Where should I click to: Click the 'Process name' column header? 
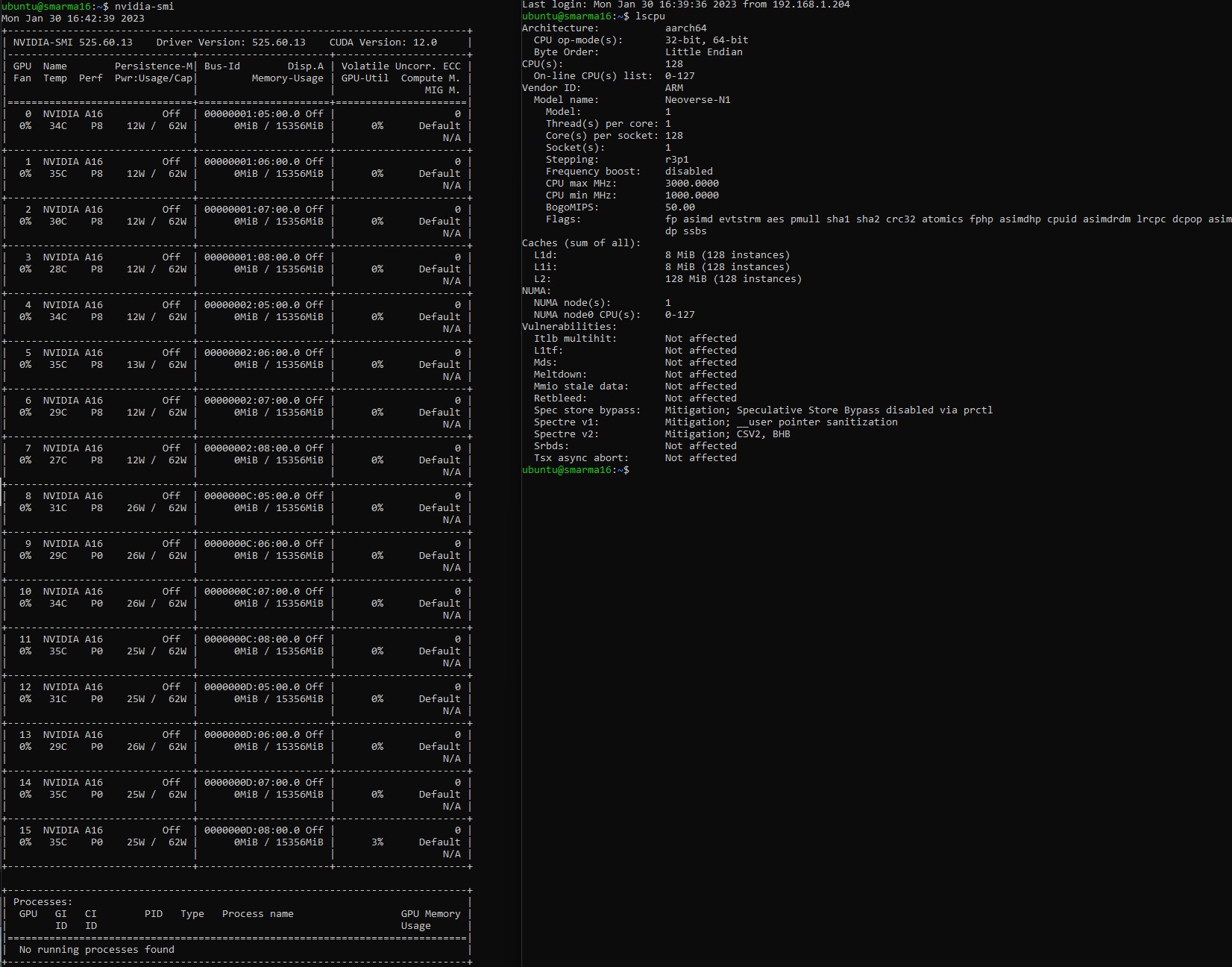258,913
